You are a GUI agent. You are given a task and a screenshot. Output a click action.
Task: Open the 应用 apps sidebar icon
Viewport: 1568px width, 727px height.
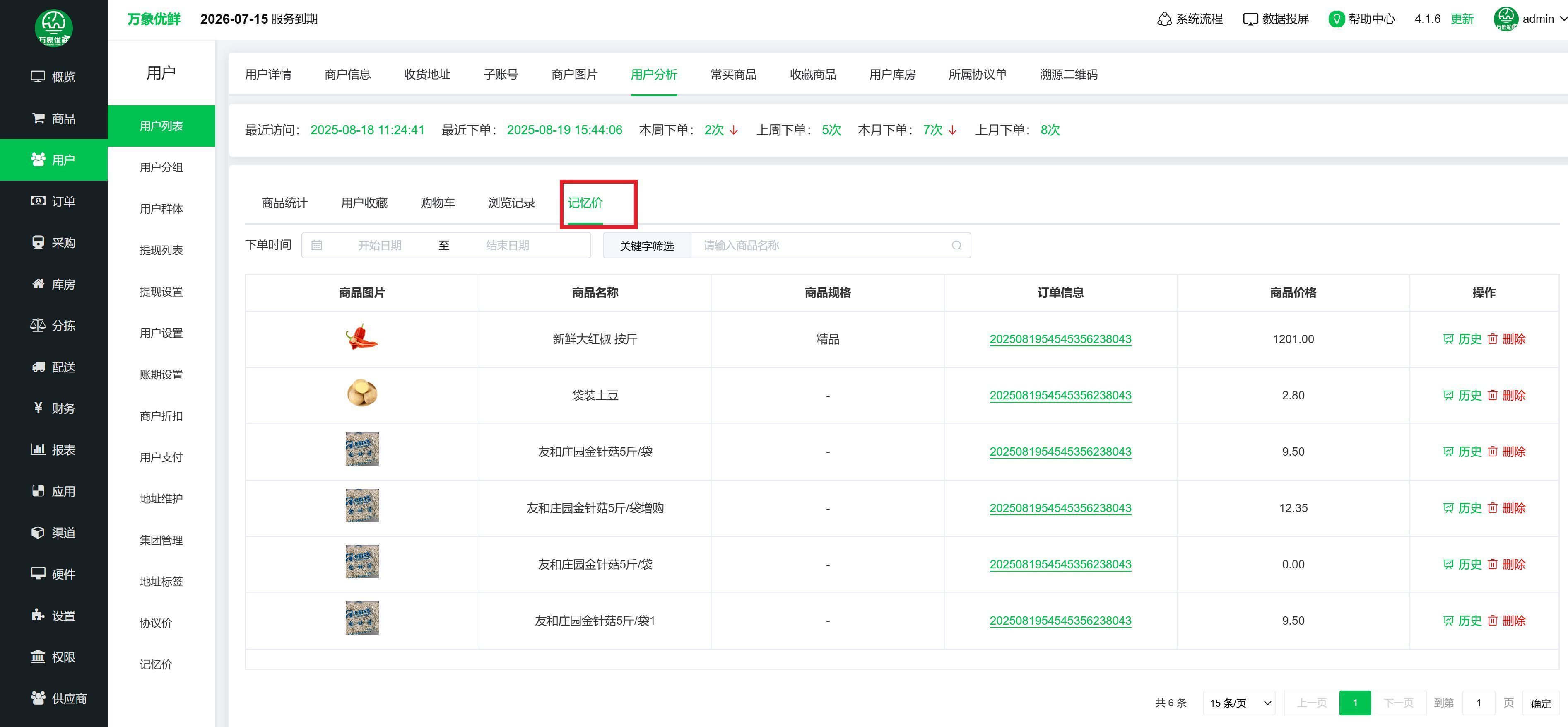pyautogui.click(x=38, y=491)
